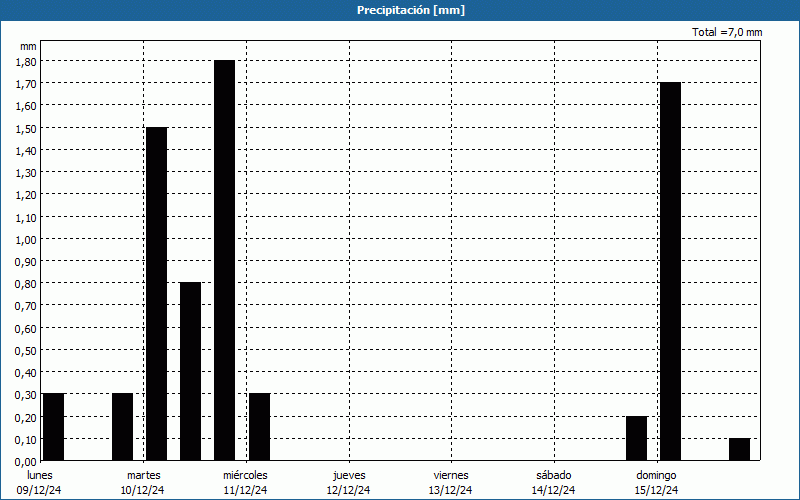Click the 1,50 axis value
Screen dimensions: 800x500
[x=26, y=128]
